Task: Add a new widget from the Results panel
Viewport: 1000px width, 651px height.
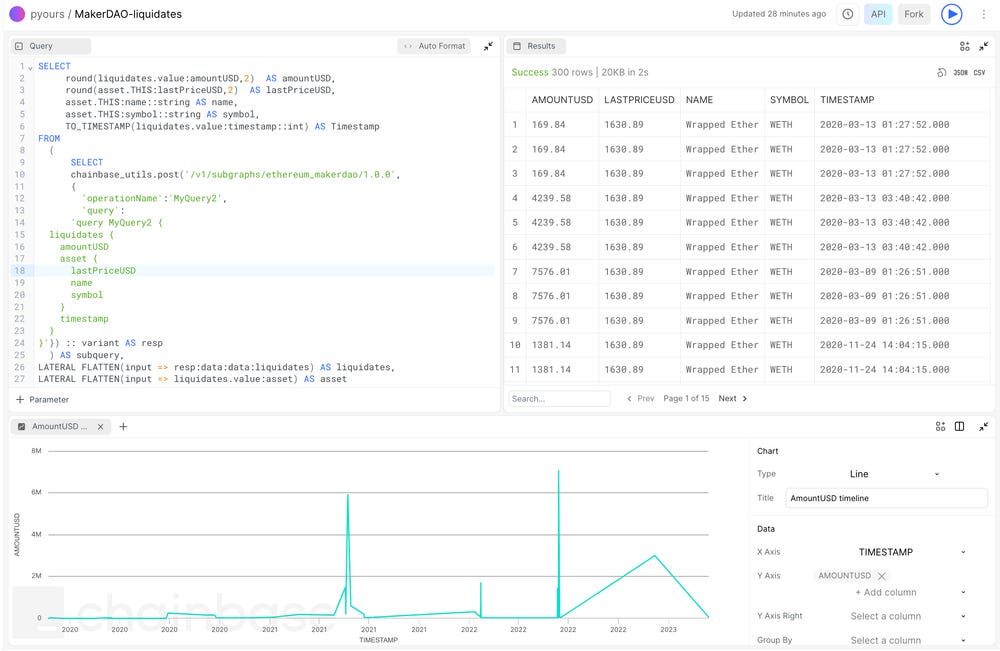Action: coord(963,46)
